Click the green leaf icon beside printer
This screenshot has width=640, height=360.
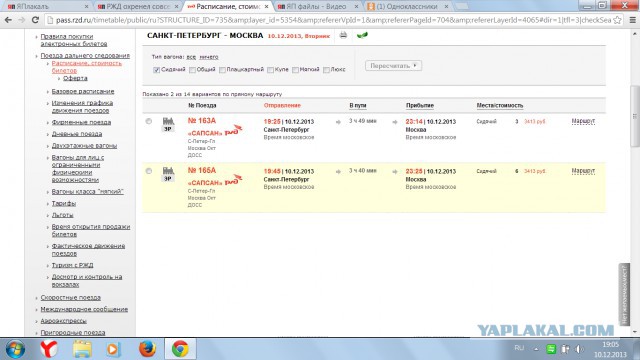(362, 35)
